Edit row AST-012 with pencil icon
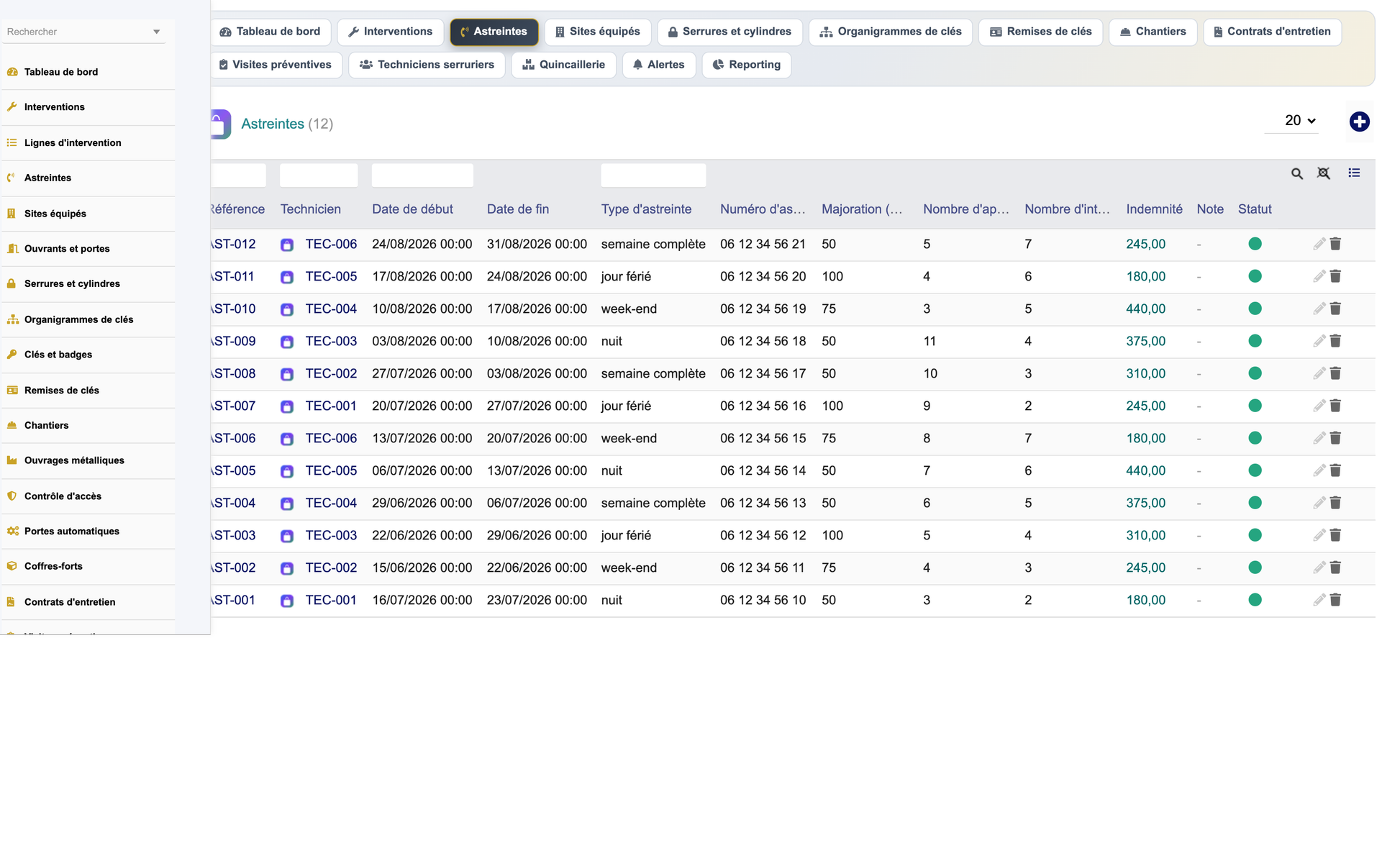The image size is (1400, 866). click(x=1319, y=244)
